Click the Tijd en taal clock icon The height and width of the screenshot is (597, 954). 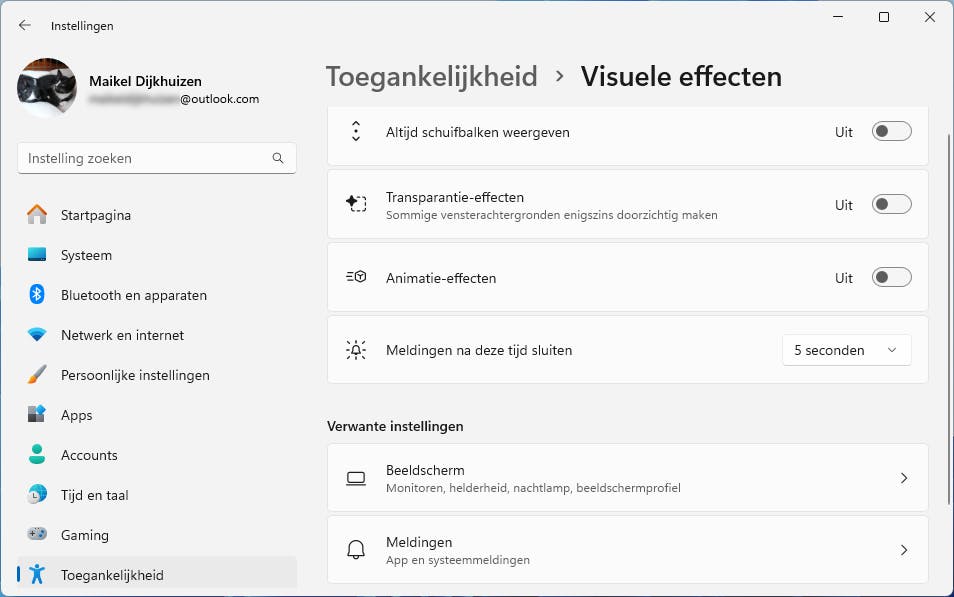(x=38, y=495)
